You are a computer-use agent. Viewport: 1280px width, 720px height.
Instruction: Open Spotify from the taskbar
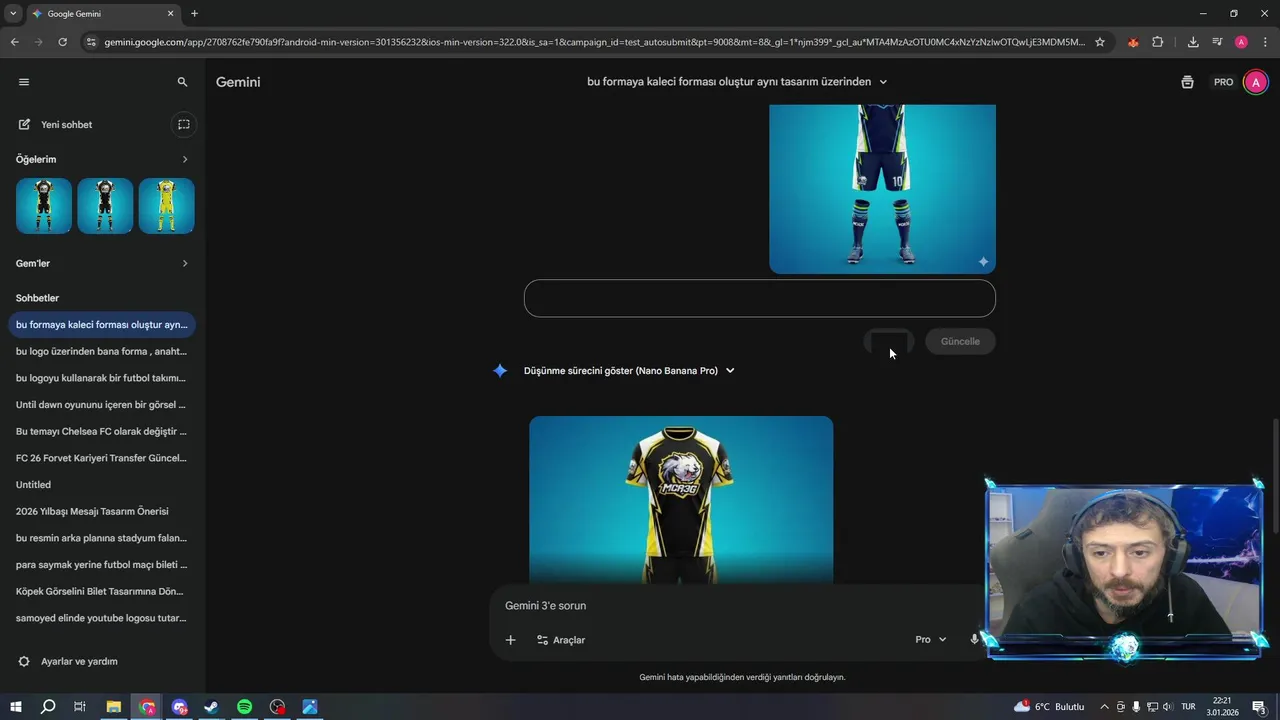pos(245,707)
